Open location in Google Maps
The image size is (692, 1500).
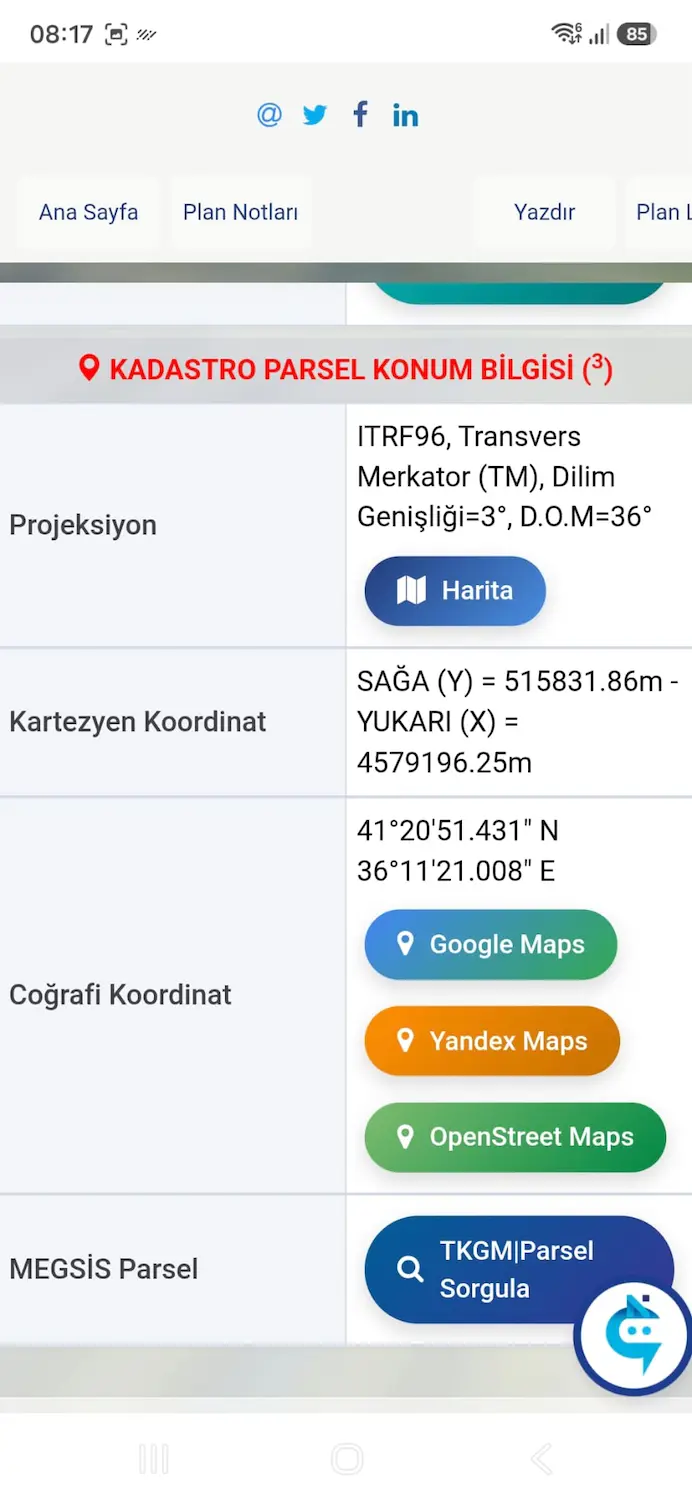[x=490, y=944]
